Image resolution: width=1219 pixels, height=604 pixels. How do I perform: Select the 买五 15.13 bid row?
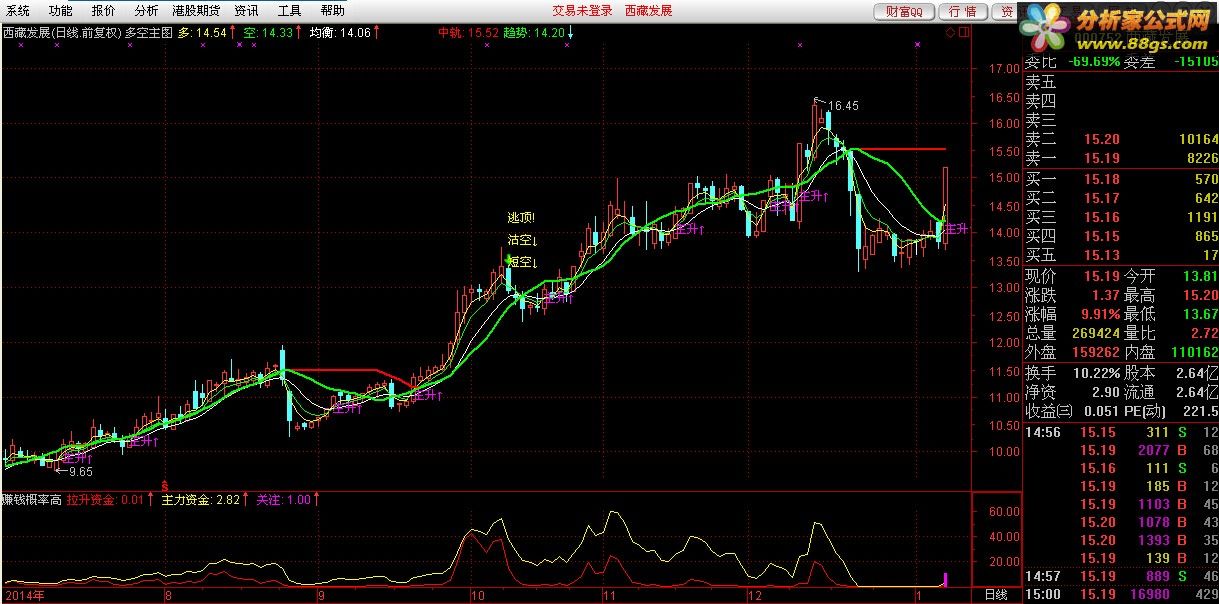tap(1121, 255)
